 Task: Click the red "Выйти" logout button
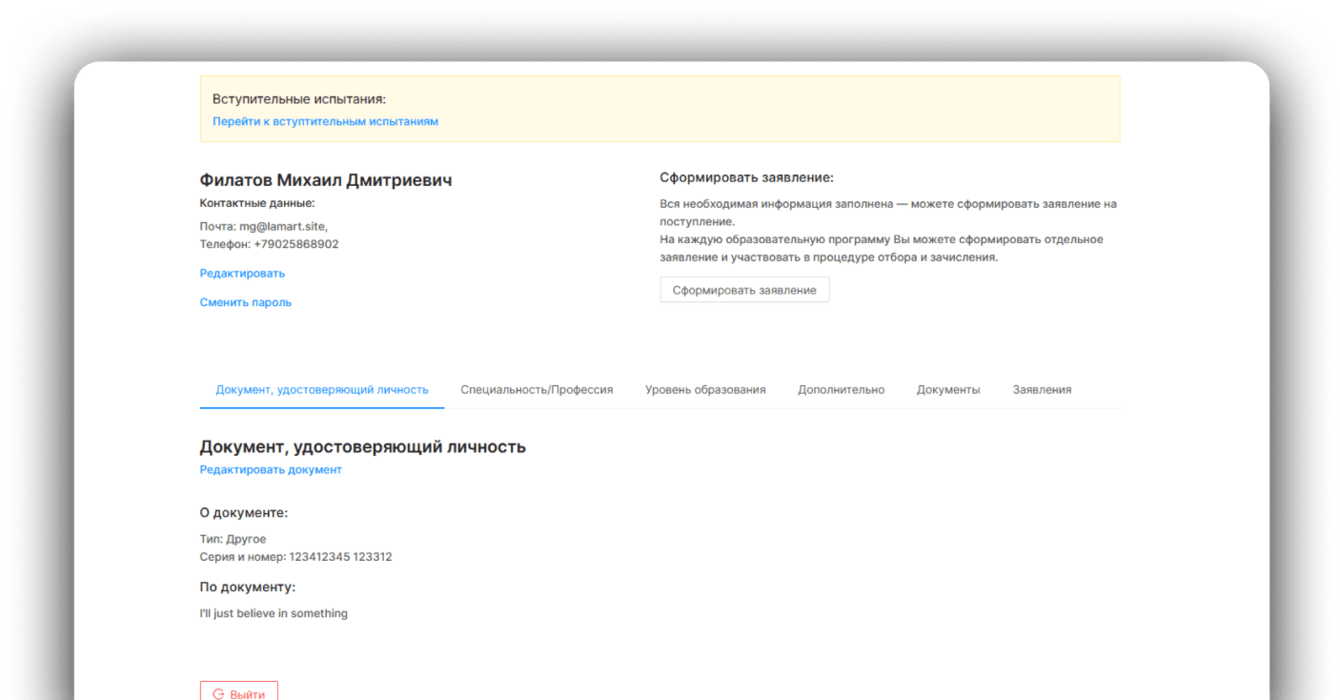pos(239,691)
